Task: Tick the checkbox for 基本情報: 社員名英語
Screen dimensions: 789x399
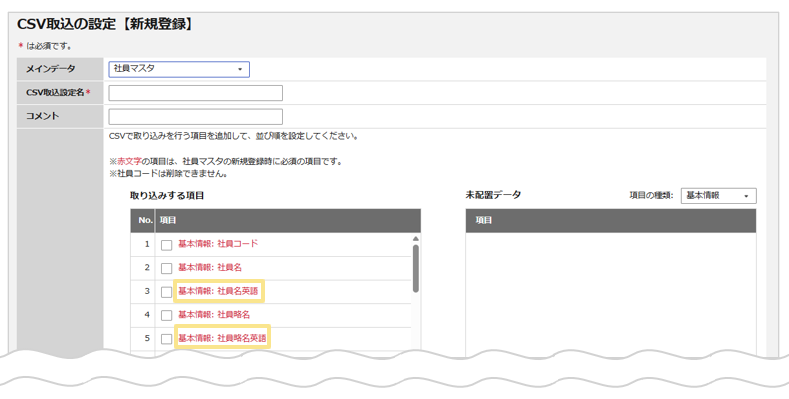Action: 167,292
